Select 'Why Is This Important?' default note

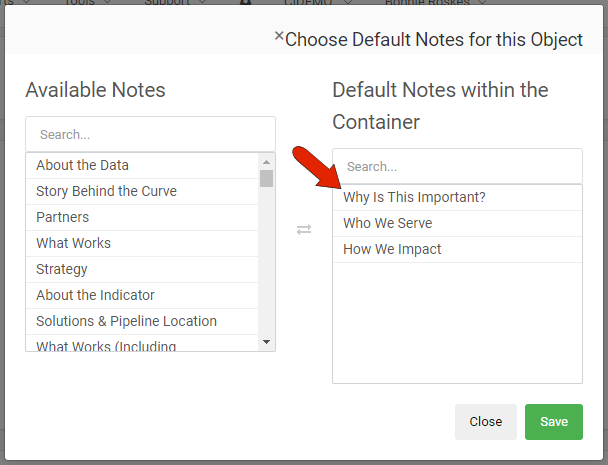tap(414, 197)
